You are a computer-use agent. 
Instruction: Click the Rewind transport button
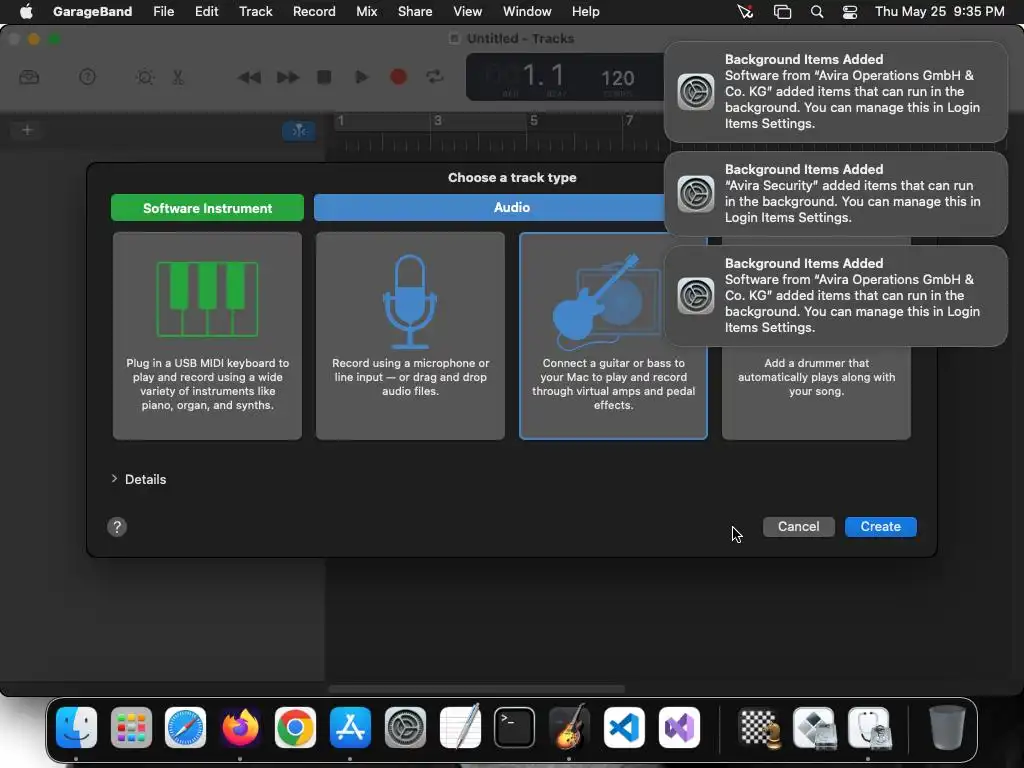coord(249,78)
